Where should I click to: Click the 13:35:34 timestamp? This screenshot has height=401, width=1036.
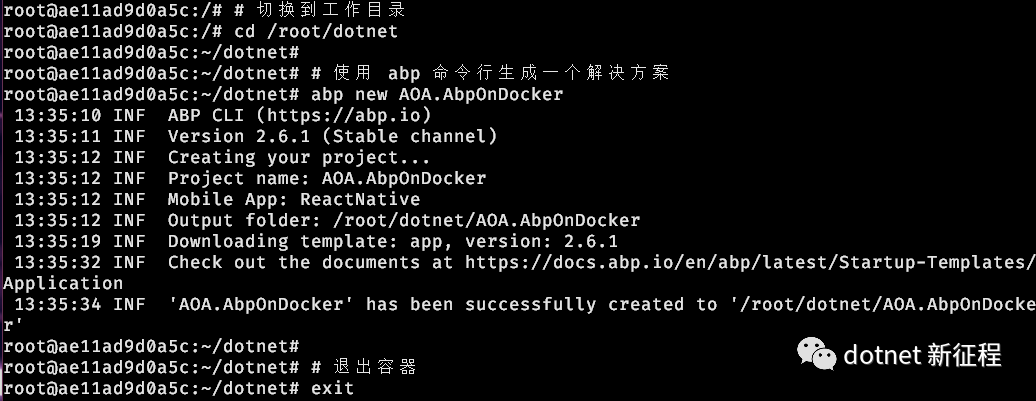(x=57, y=305)
